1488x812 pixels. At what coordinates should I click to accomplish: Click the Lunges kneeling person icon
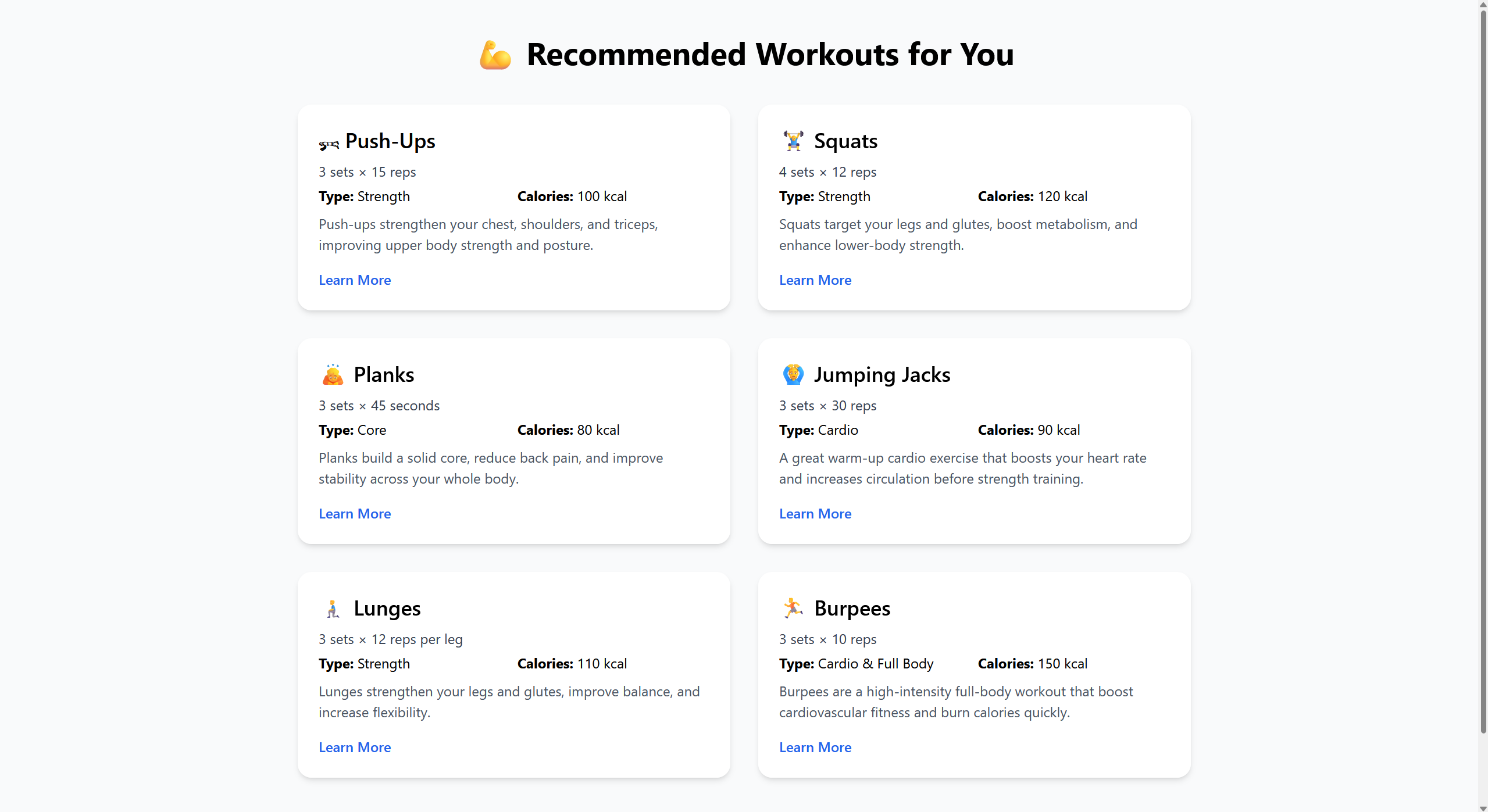pyautogui.click(x=333, y=609)
